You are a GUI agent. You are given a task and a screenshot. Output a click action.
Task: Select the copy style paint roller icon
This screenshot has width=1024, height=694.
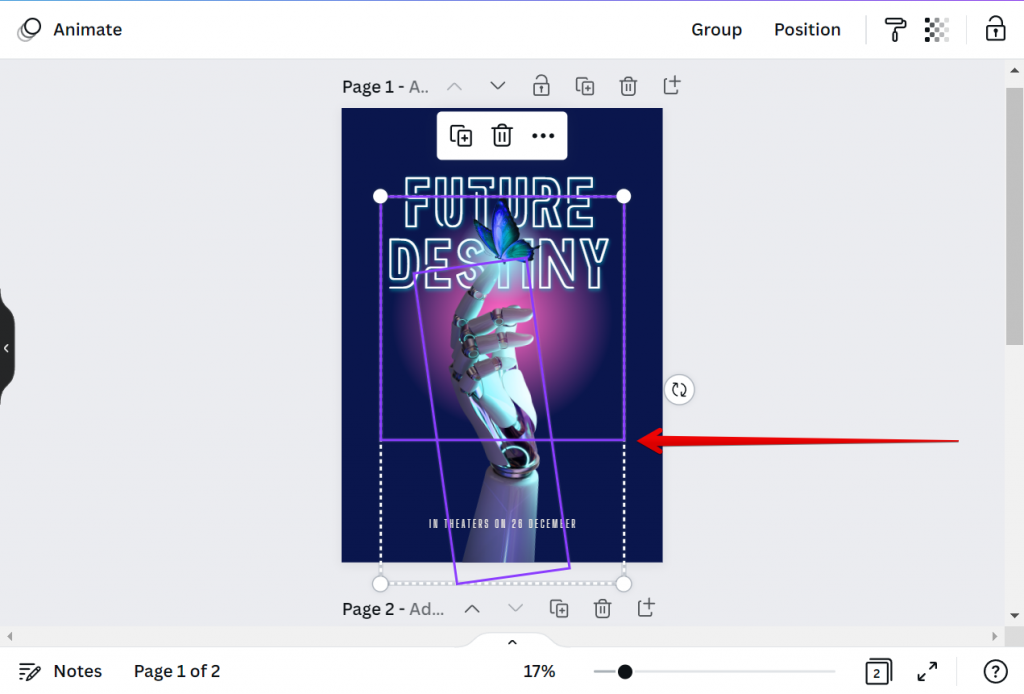tap(895, 29)
